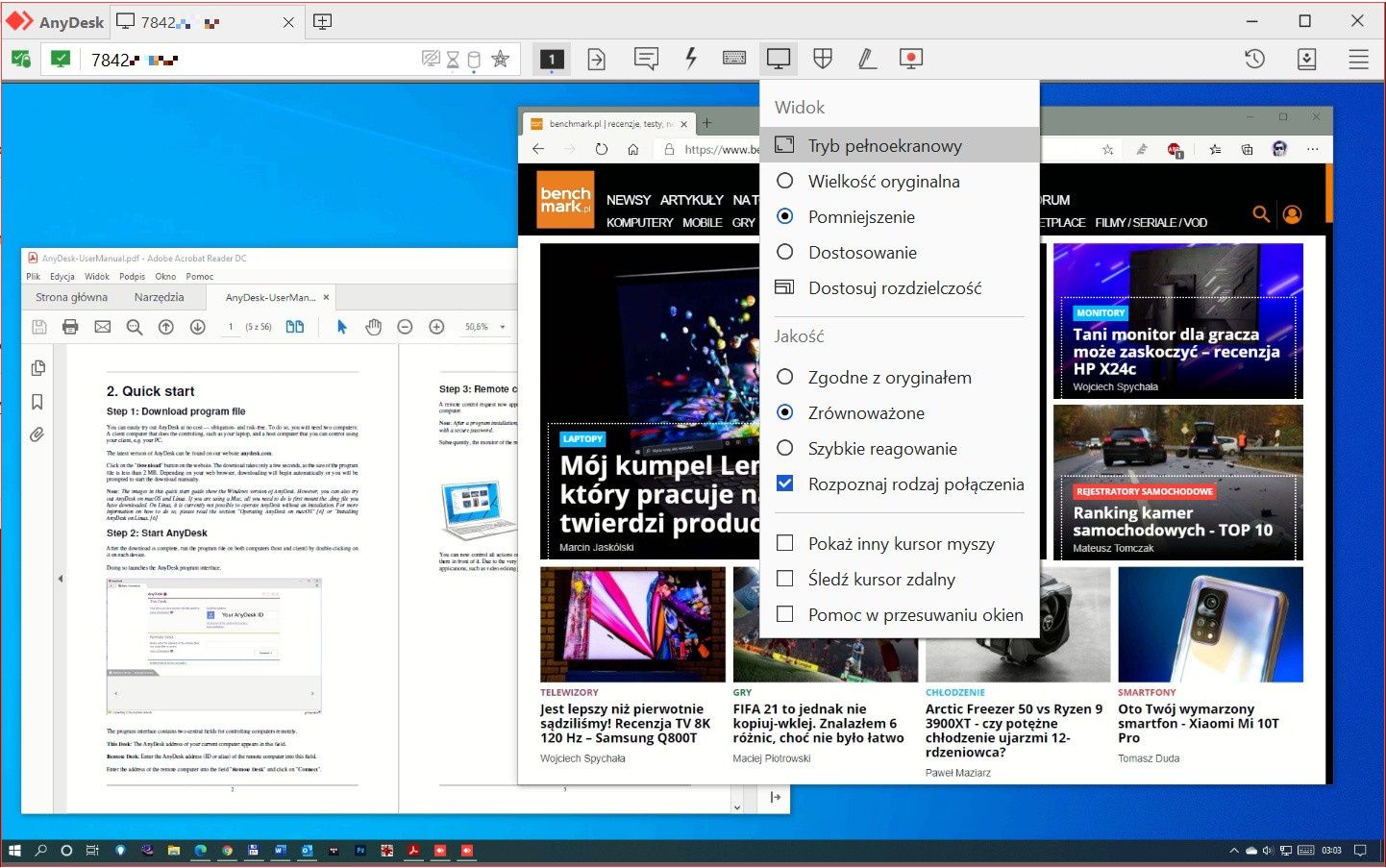The width and height of the screenshot is (1386, 868).
Task: Switch to Strona główna tab in Acrobat
Action: [x=71, y=297]
